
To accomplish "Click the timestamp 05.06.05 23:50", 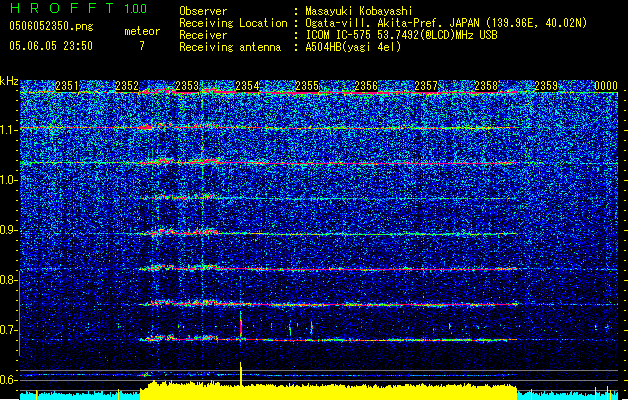I will (x=51, y=46).
